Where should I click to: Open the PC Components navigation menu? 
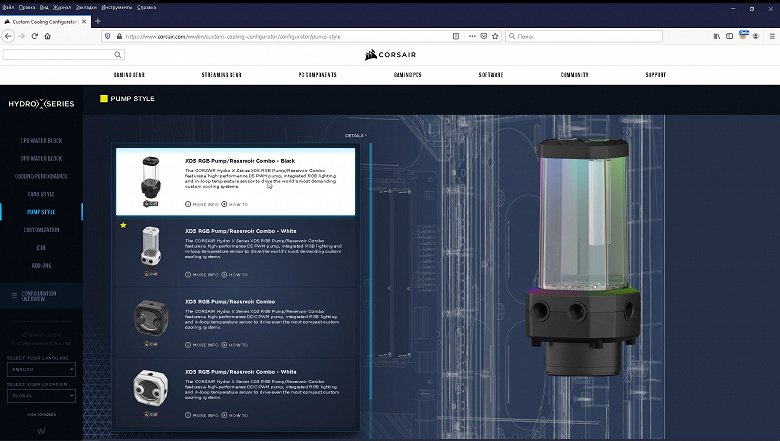pyautogui.click(x=316, y=75)
